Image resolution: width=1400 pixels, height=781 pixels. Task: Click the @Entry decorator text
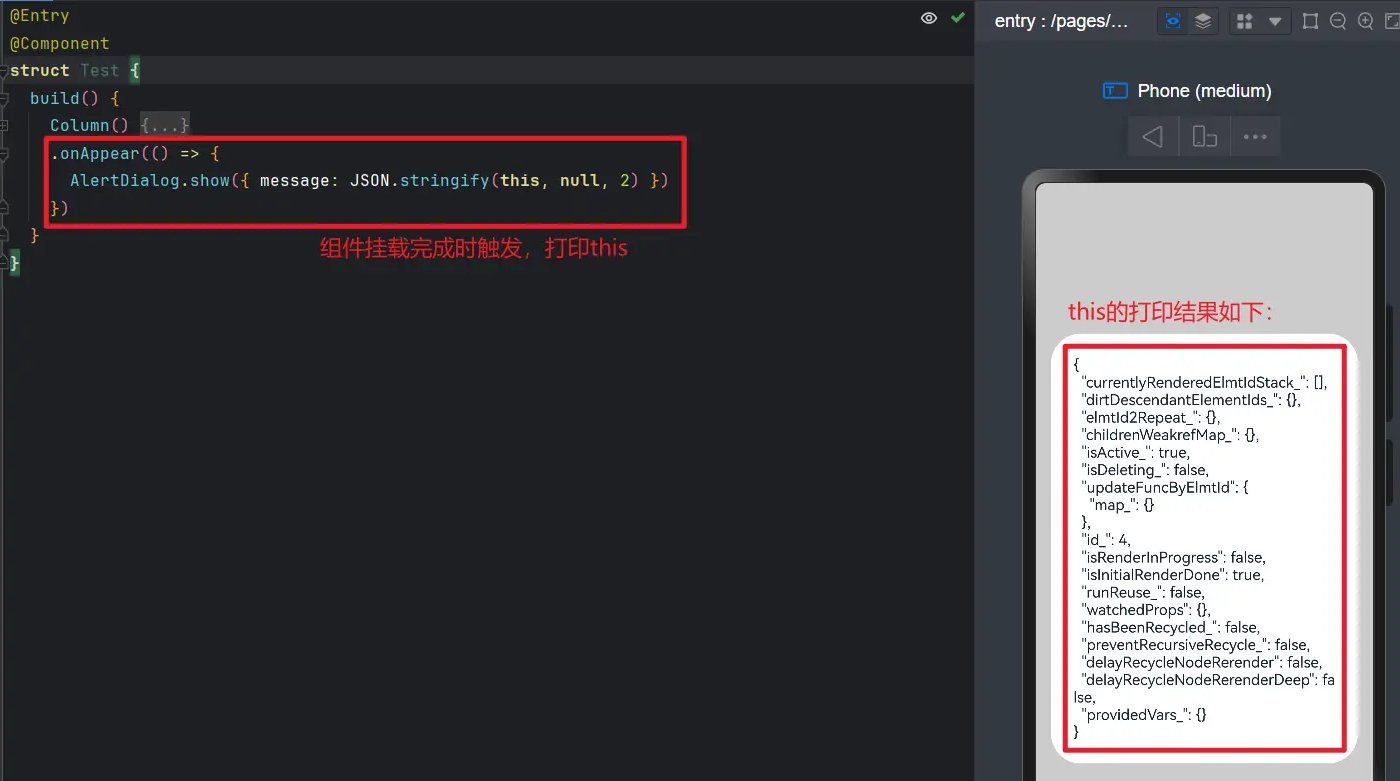(39, 17)
